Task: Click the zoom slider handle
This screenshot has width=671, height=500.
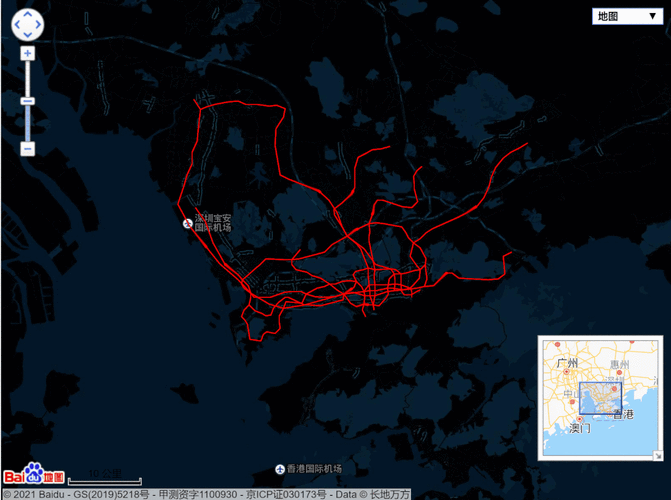Action: click(27, 100)
